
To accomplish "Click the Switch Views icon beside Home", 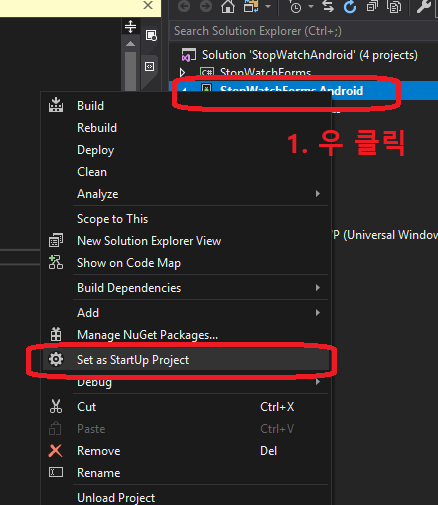I will coord(251,7).
